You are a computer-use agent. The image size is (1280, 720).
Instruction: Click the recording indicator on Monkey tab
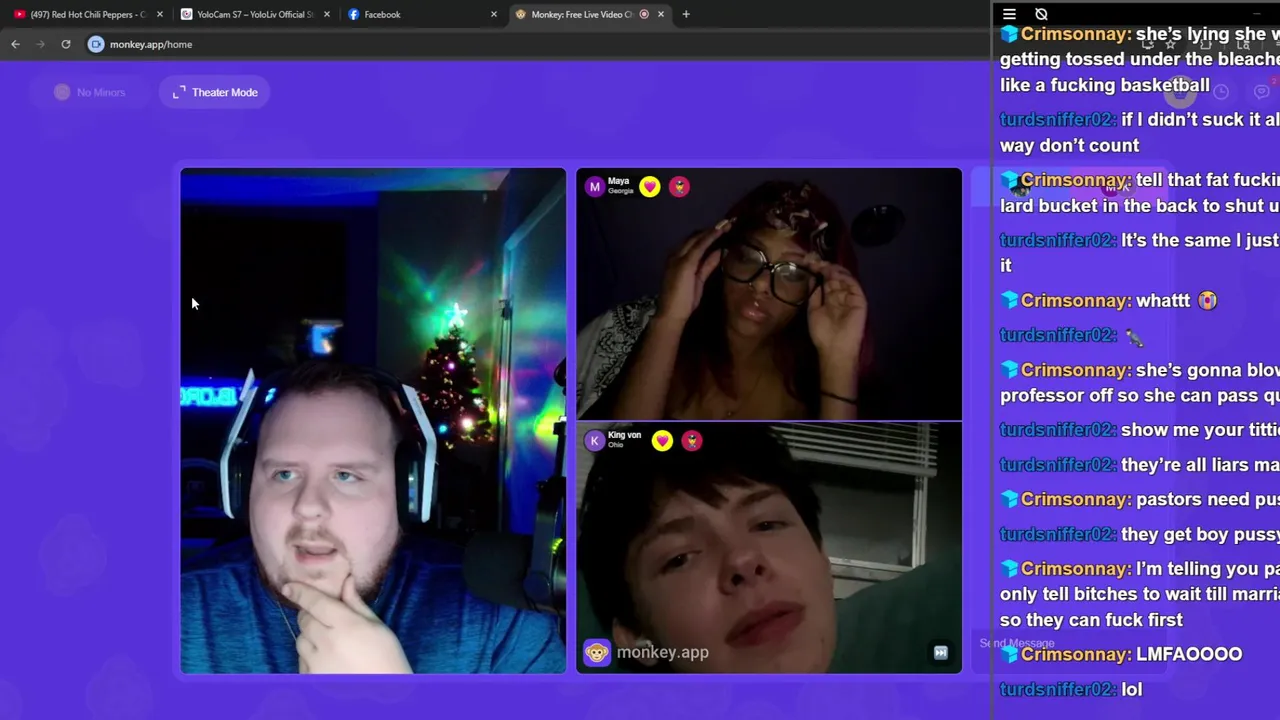point(644,14)
